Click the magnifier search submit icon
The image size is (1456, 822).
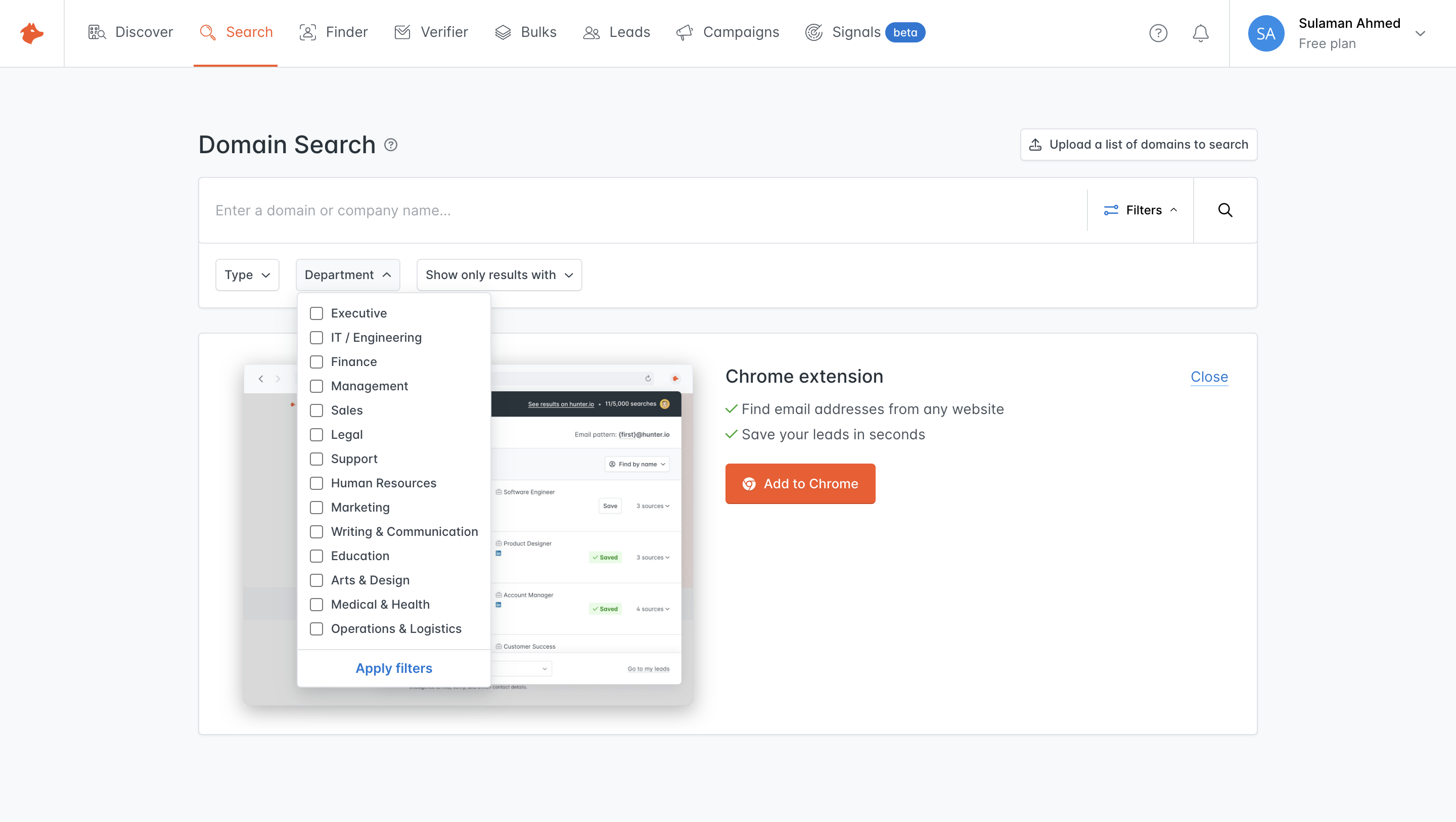tap(1225, 210)
